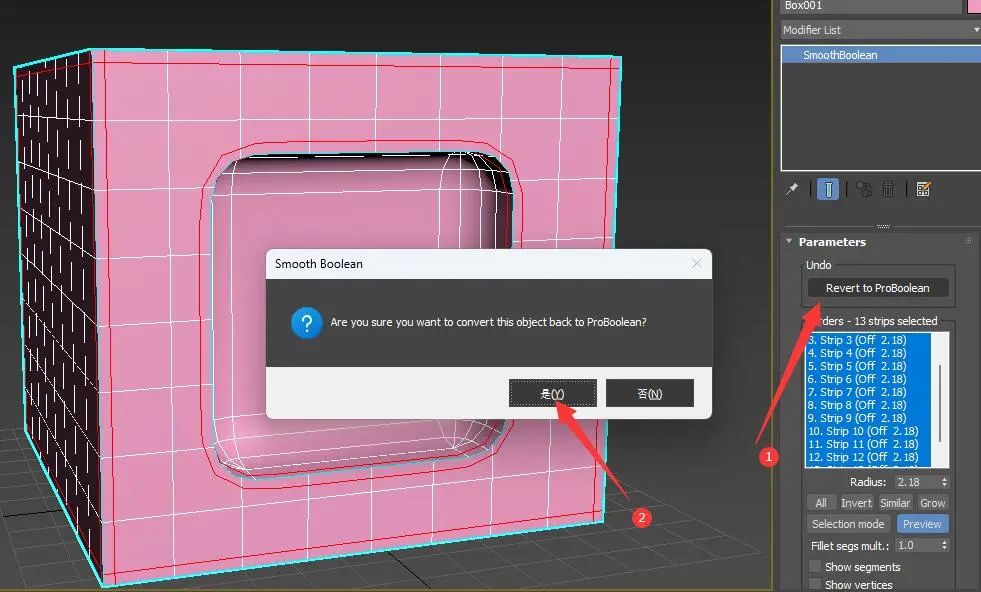Click the Parameters rollout grip handle

968,241
